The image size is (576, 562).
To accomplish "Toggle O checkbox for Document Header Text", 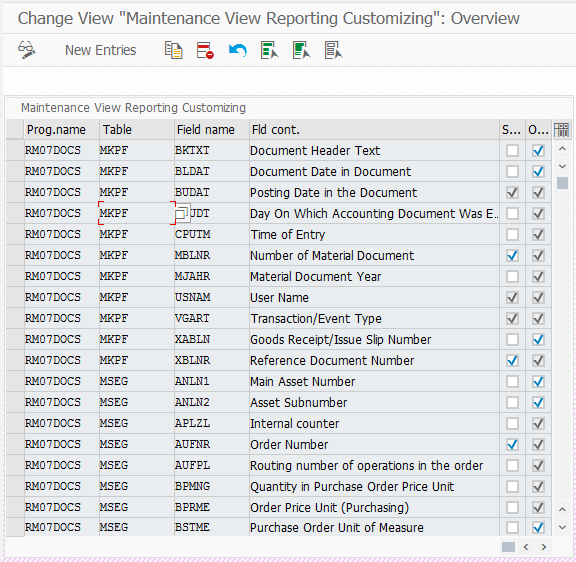I will point(538,150).
